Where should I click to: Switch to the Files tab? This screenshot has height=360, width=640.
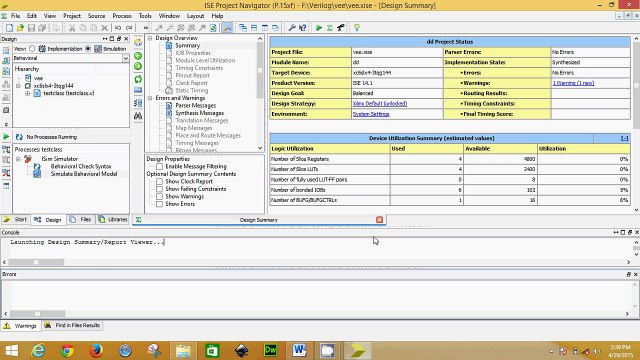(x=81, y=220)
